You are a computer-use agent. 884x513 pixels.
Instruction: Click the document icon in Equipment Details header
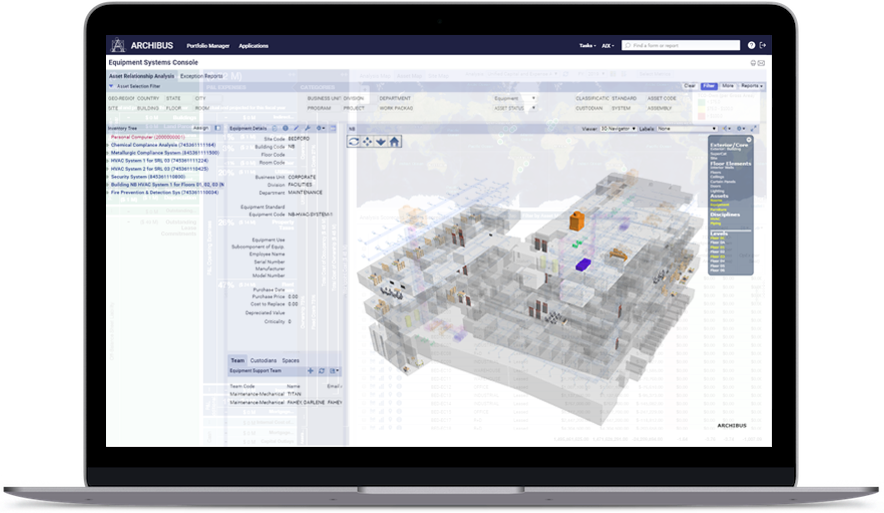(275, 129)
